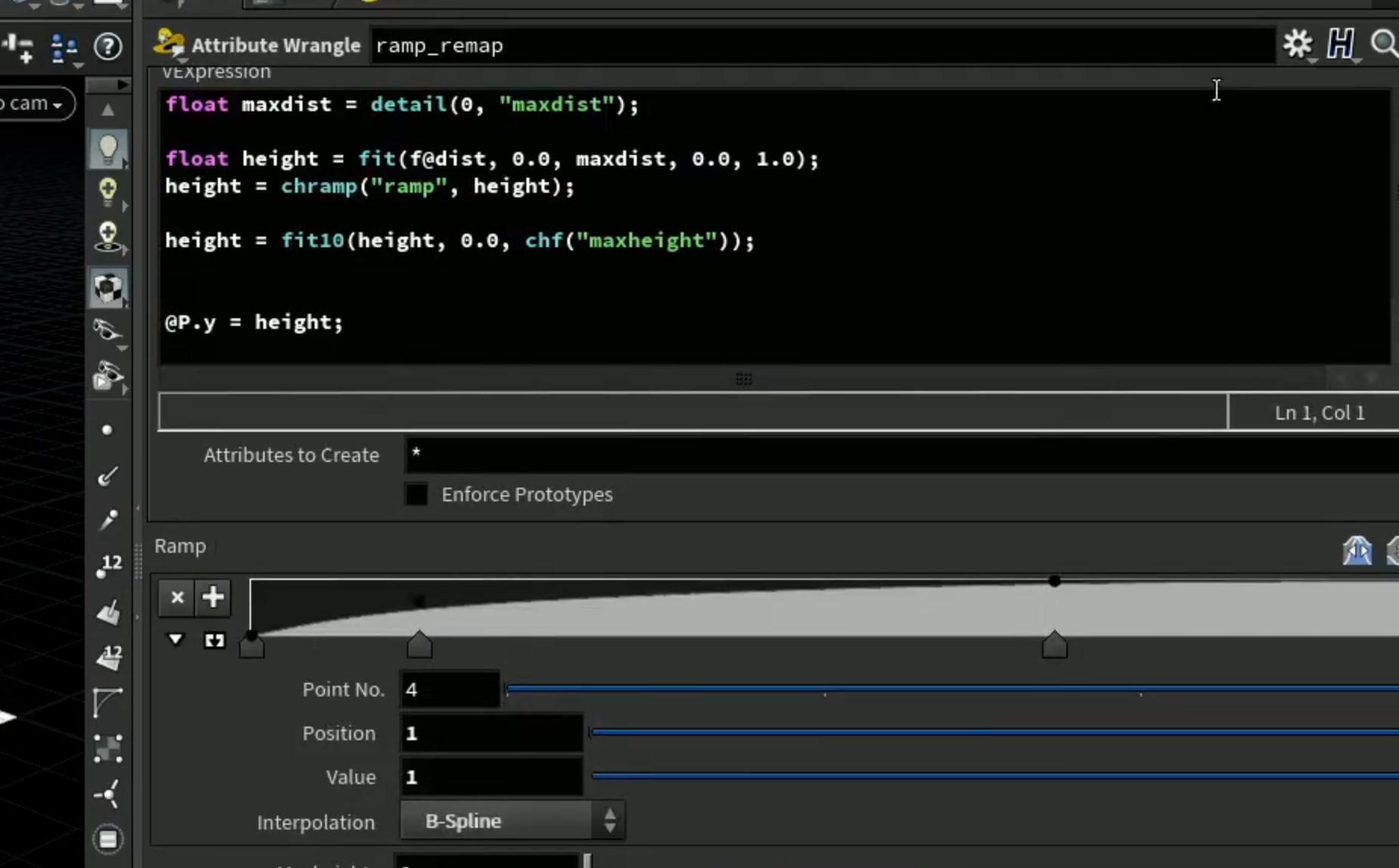Click the ramp Value input field

tap(491, 777)
